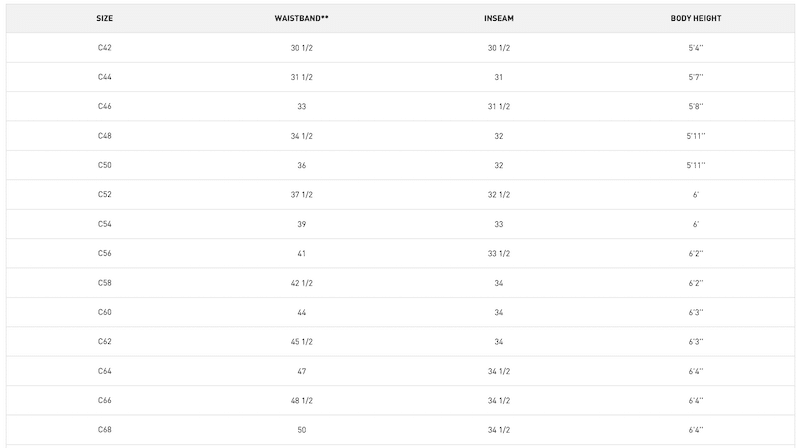
Task: Select the C54 size cell
Action: 105,224
